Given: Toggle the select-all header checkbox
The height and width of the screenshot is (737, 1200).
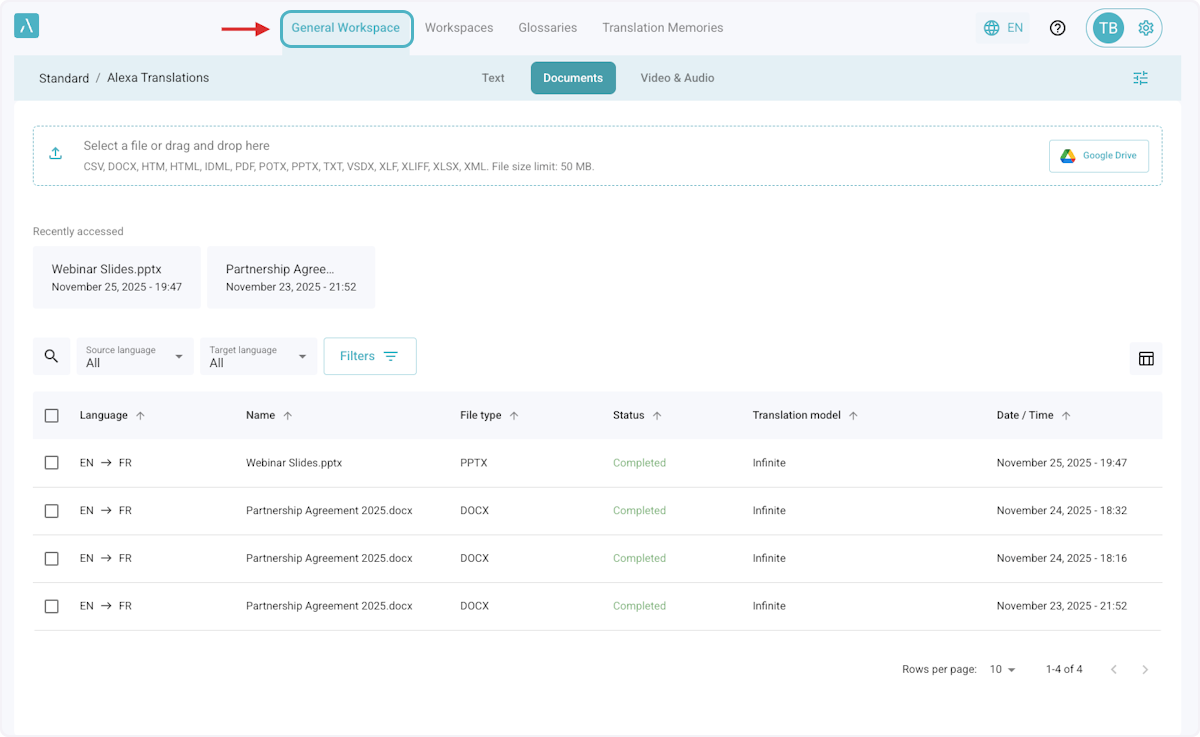Looking at the screenshot, I should pyautogui.click(x=52, y=416).
